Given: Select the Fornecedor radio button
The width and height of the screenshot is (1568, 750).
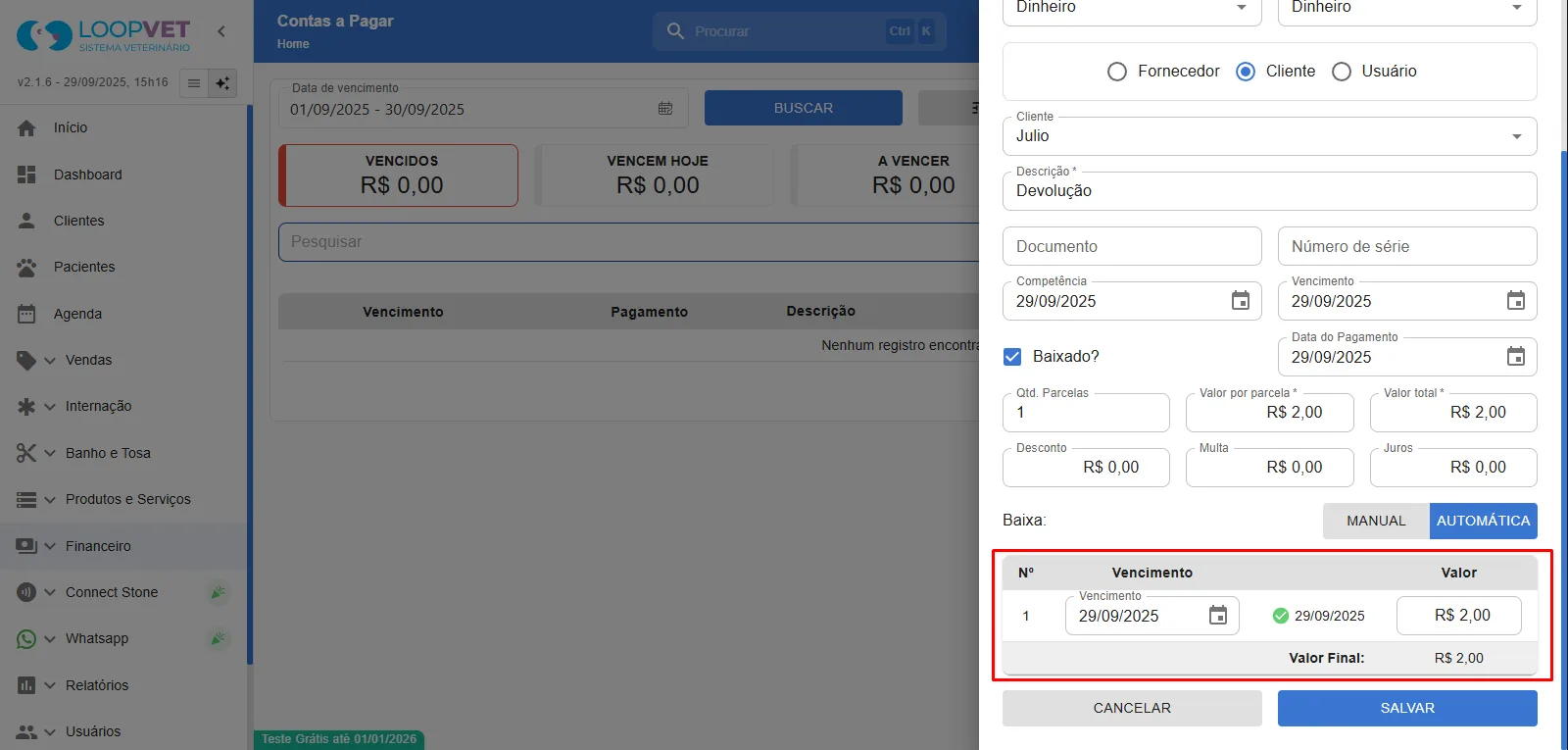Looking at the screenshot, I should tap(1116, 72).
